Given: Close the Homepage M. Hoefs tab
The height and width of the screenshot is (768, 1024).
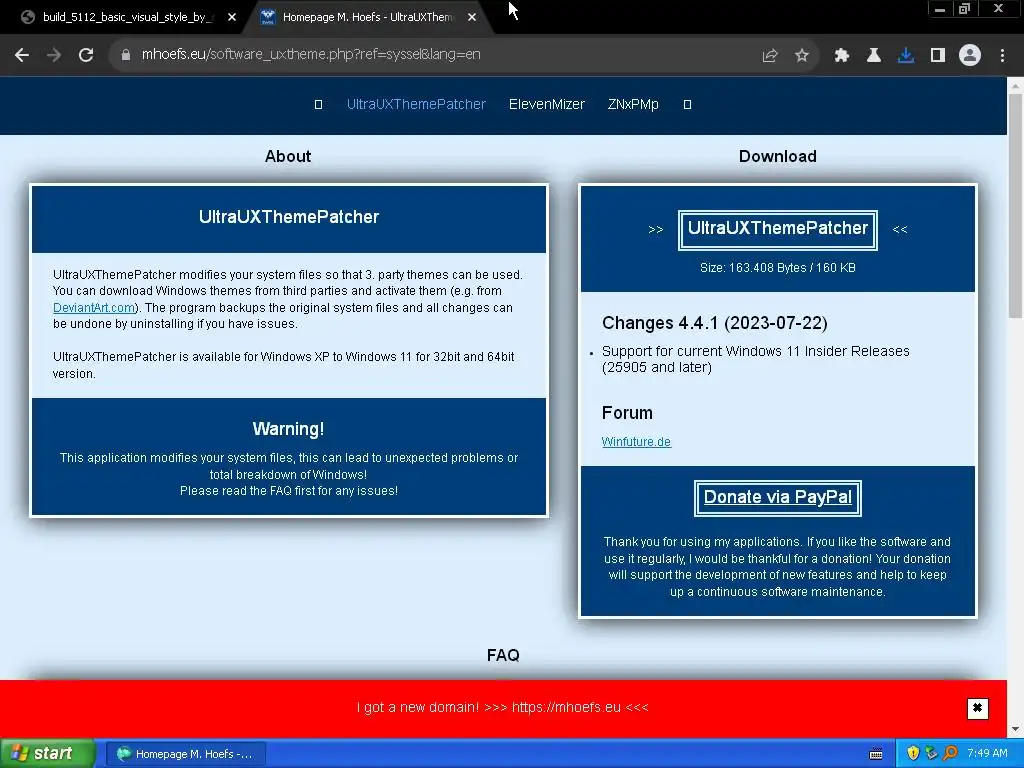Looking at the screenshot, I should coord(472,18).
